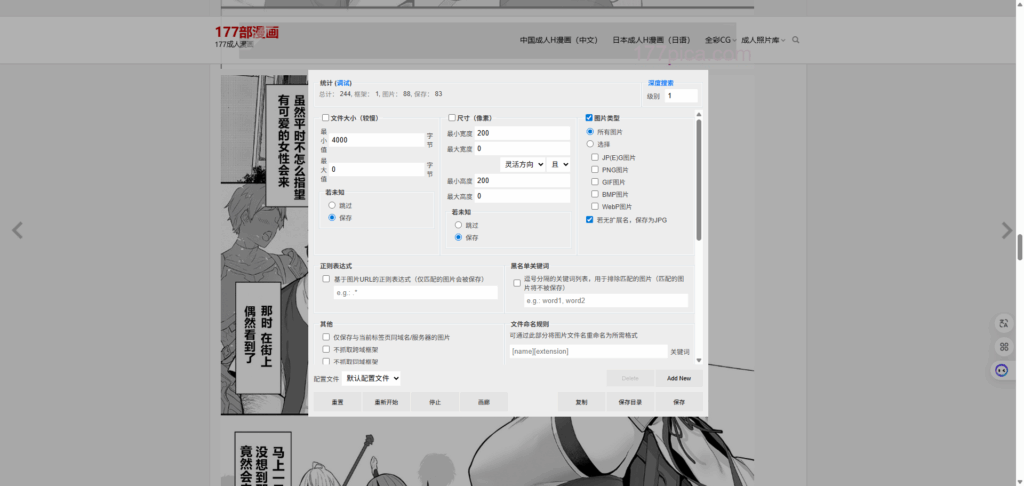This screenshot has width=1024, height=486.
Task: Check the PNG图片 checkbox
Action: click(595, 169)
